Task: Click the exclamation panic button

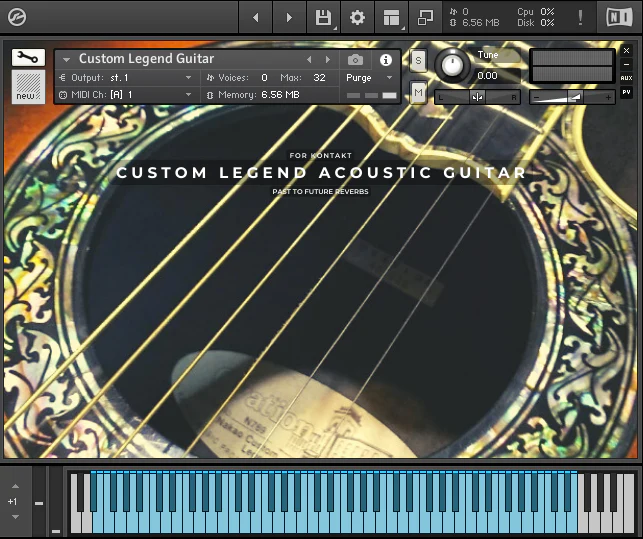Action: [x=580, y=17]
